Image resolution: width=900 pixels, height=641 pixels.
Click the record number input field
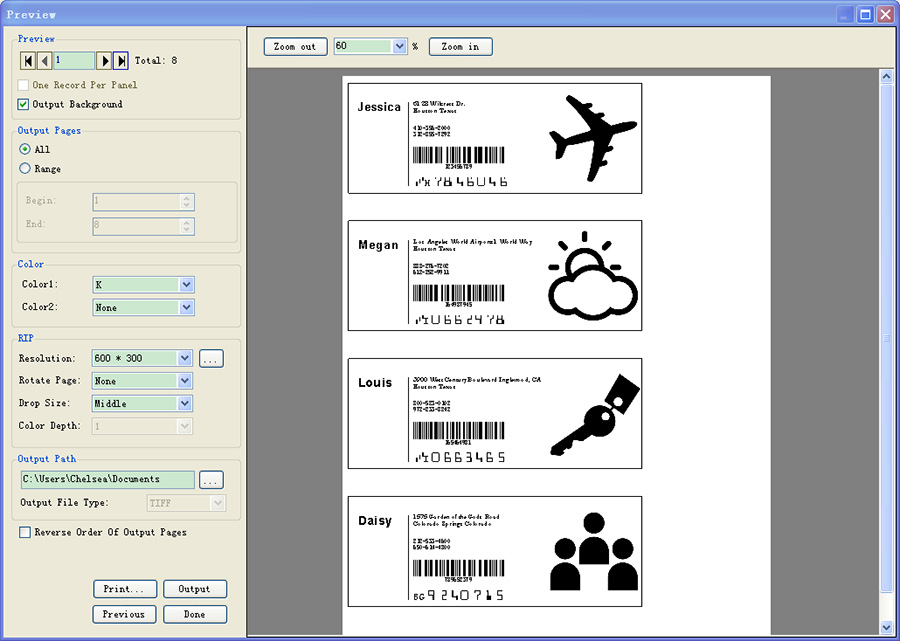74,61
